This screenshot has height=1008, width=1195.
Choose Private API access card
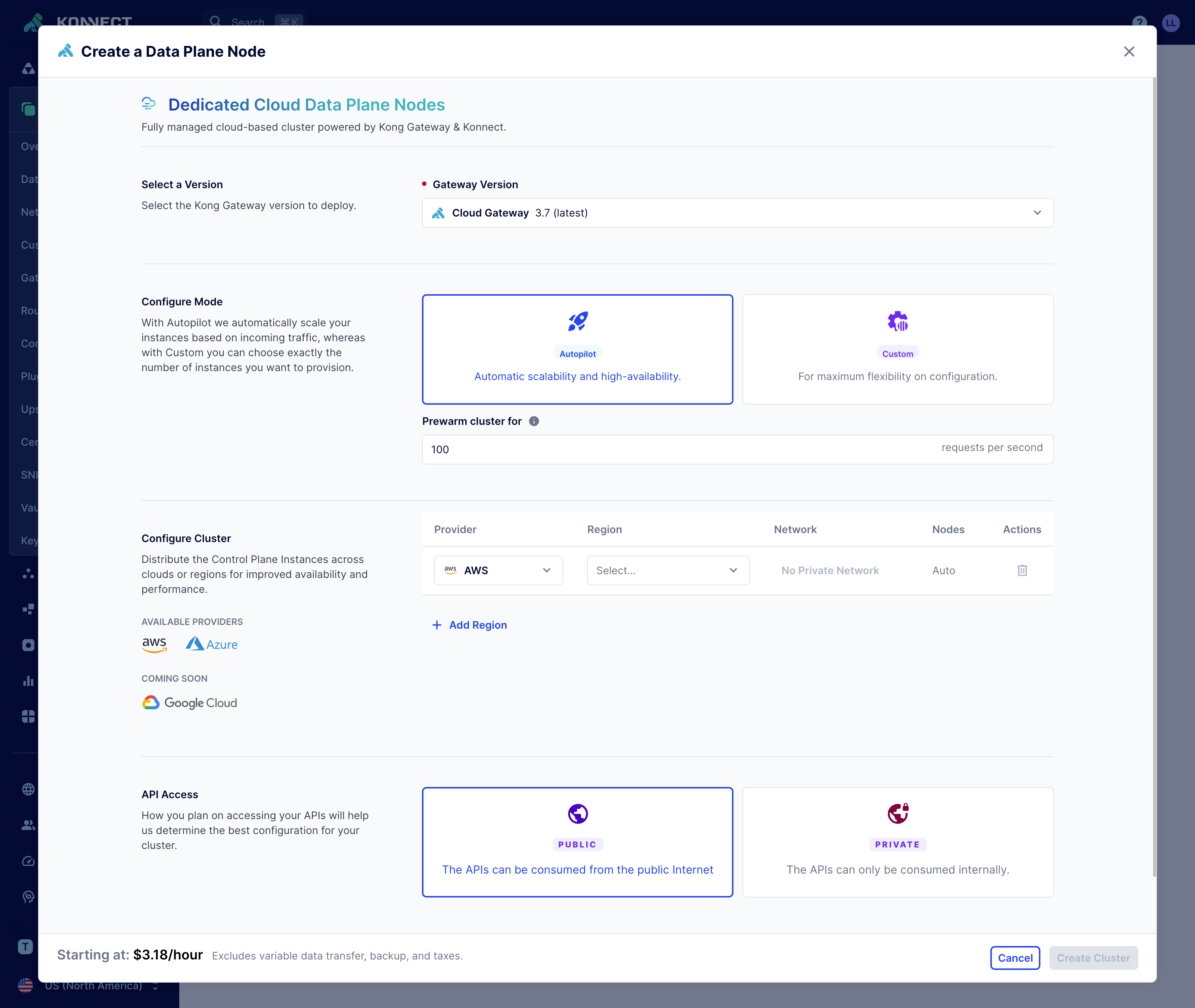tap(897, 842)
